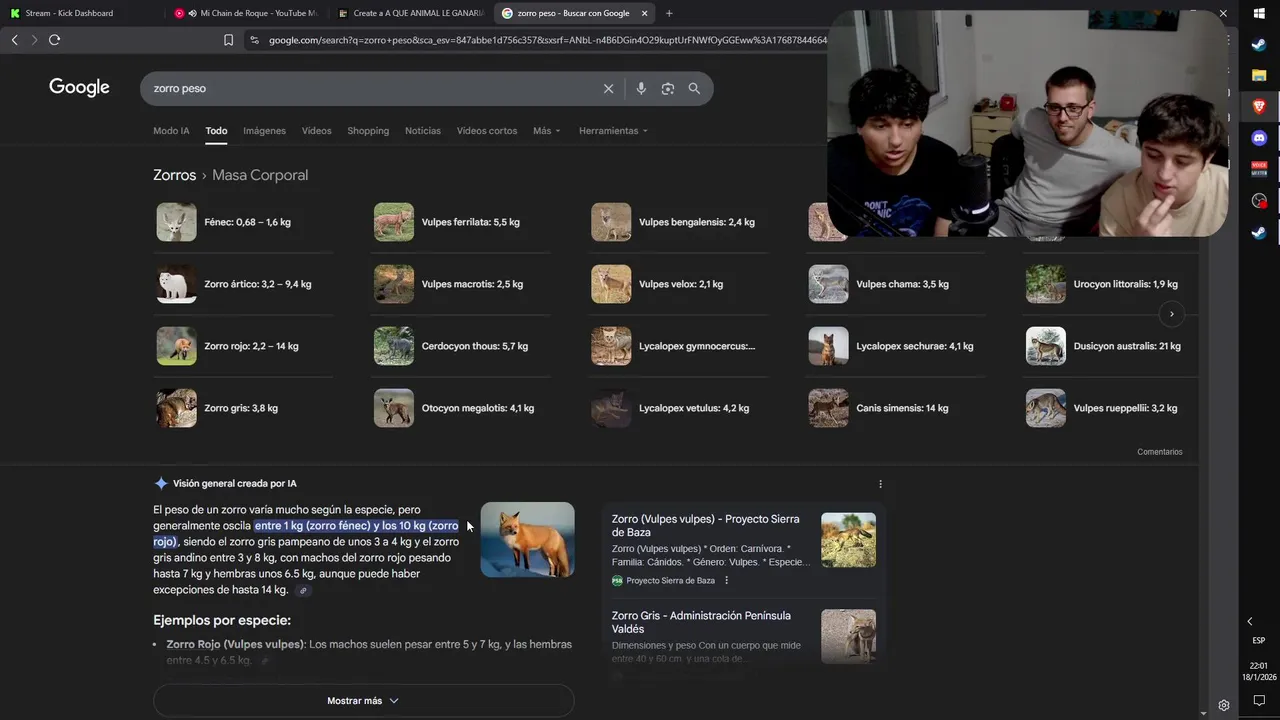
Task: Click Cerdocyon thous thumbnail image
Action: 394,346
